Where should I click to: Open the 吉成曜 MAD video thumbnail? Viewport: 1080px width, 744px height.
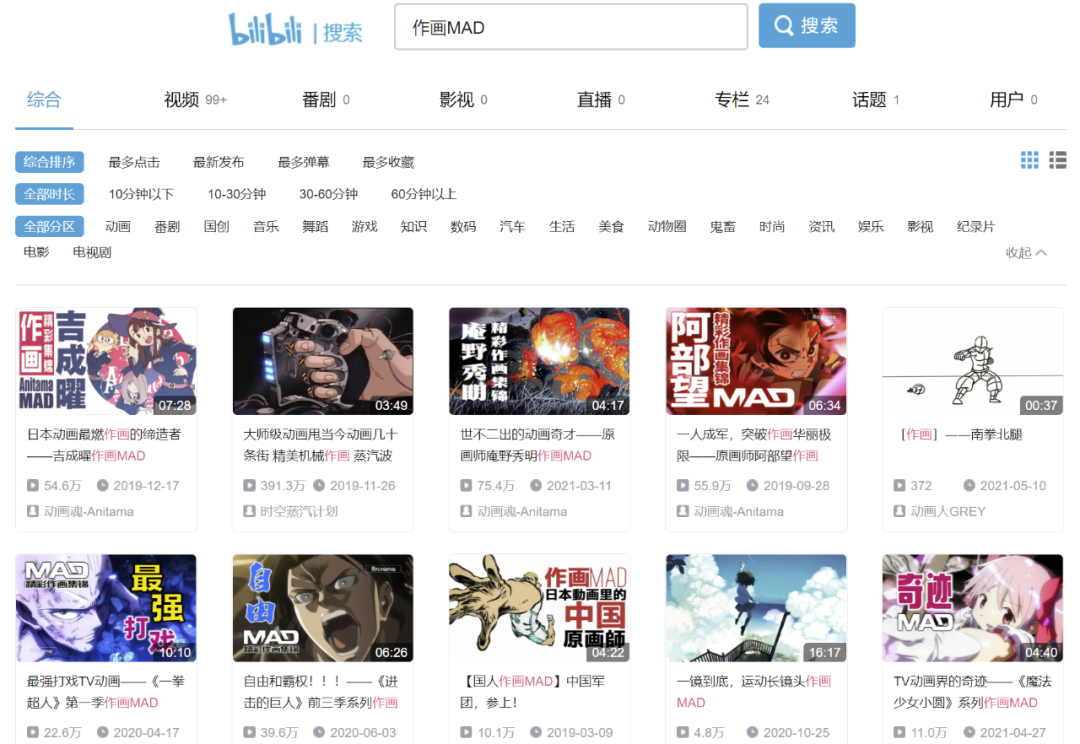click(x=106, y=361)
